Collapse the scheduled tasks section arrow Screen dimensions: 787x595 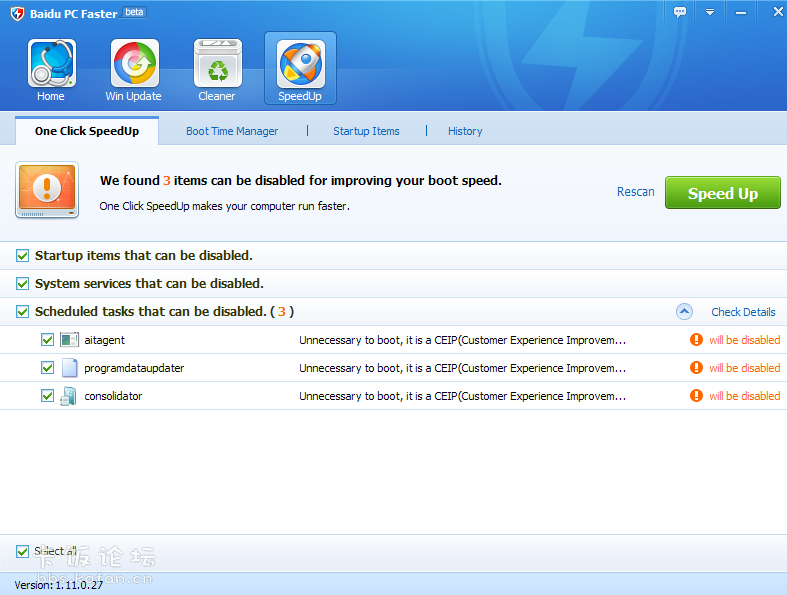pyautogui.click(x=684, y=312)
